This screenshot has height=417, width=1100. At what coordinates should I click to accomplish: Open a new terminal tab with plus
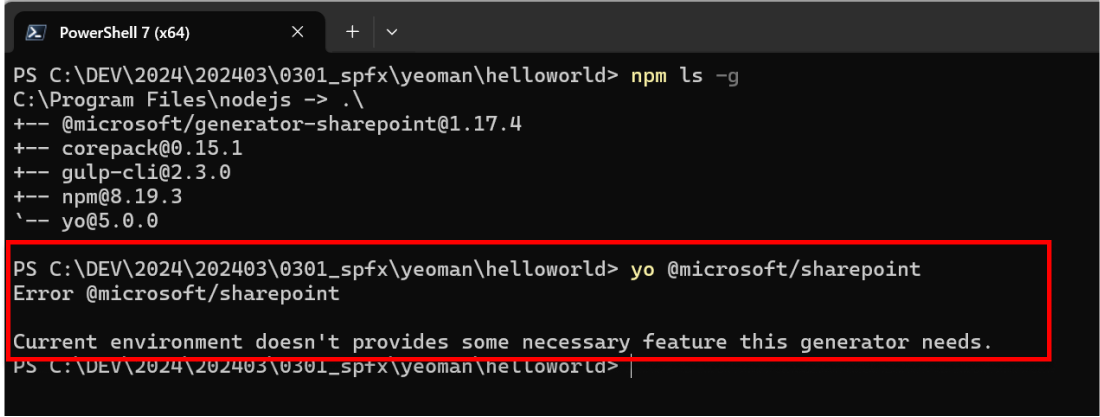pyautogui.click(x=352, y=32)
